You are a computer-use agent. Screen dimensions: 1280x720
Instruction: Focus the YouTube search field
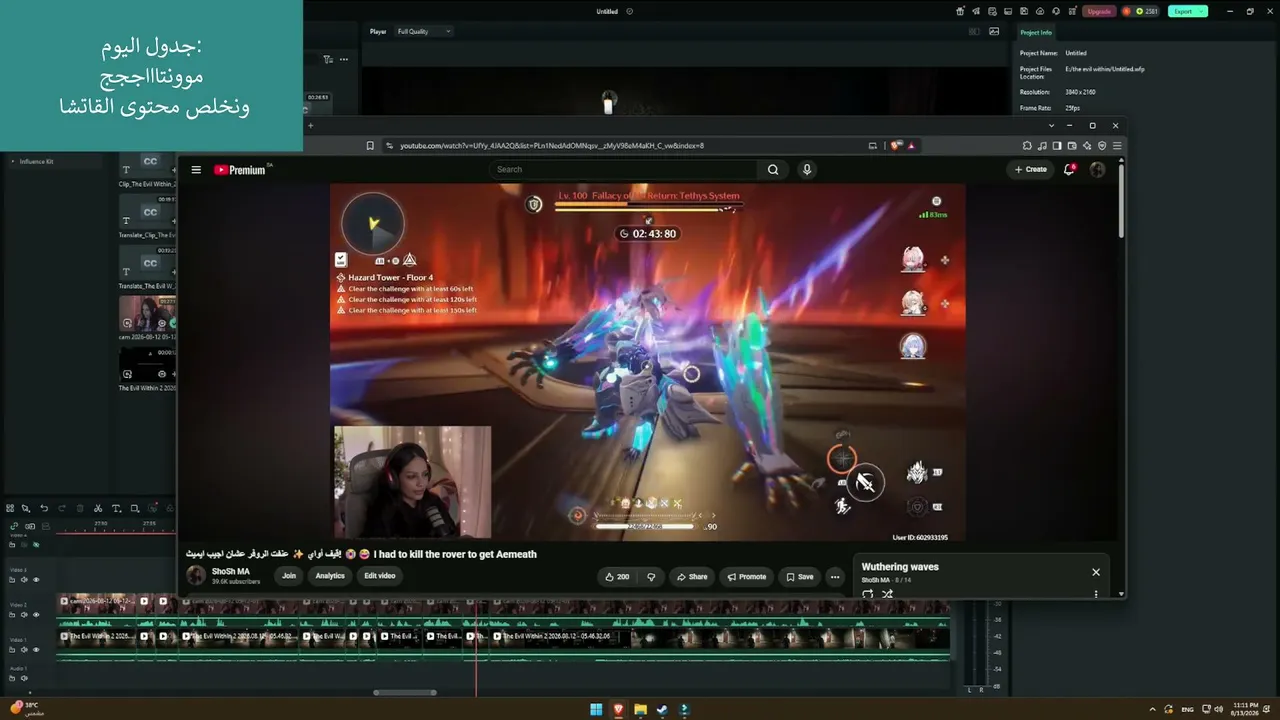tap(625, 170)
